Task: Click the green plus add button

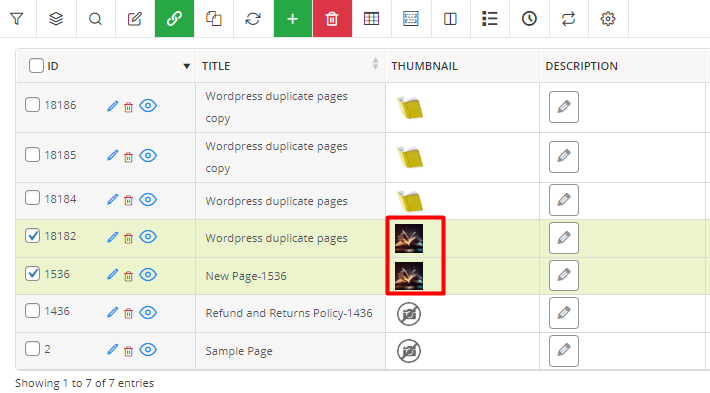Action: click(293, 19)
